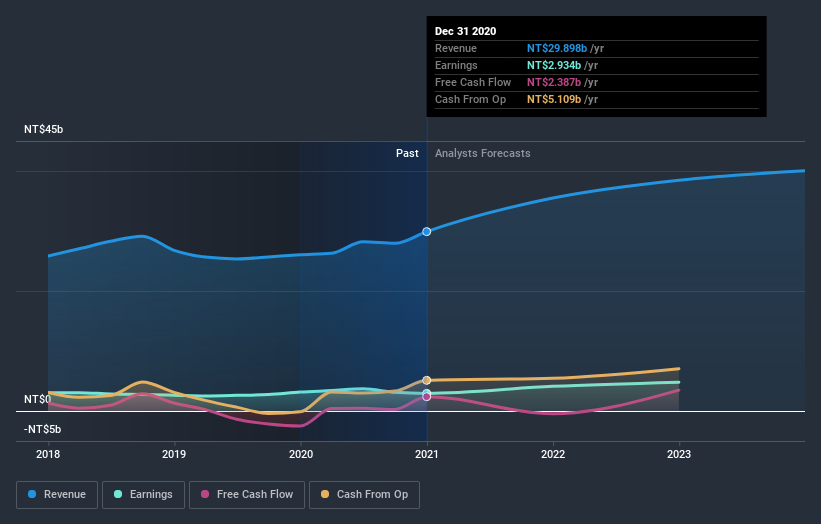The image size is (821, 524).
Task: Select the 2021 x-axis label
Action: coord(427,454)
